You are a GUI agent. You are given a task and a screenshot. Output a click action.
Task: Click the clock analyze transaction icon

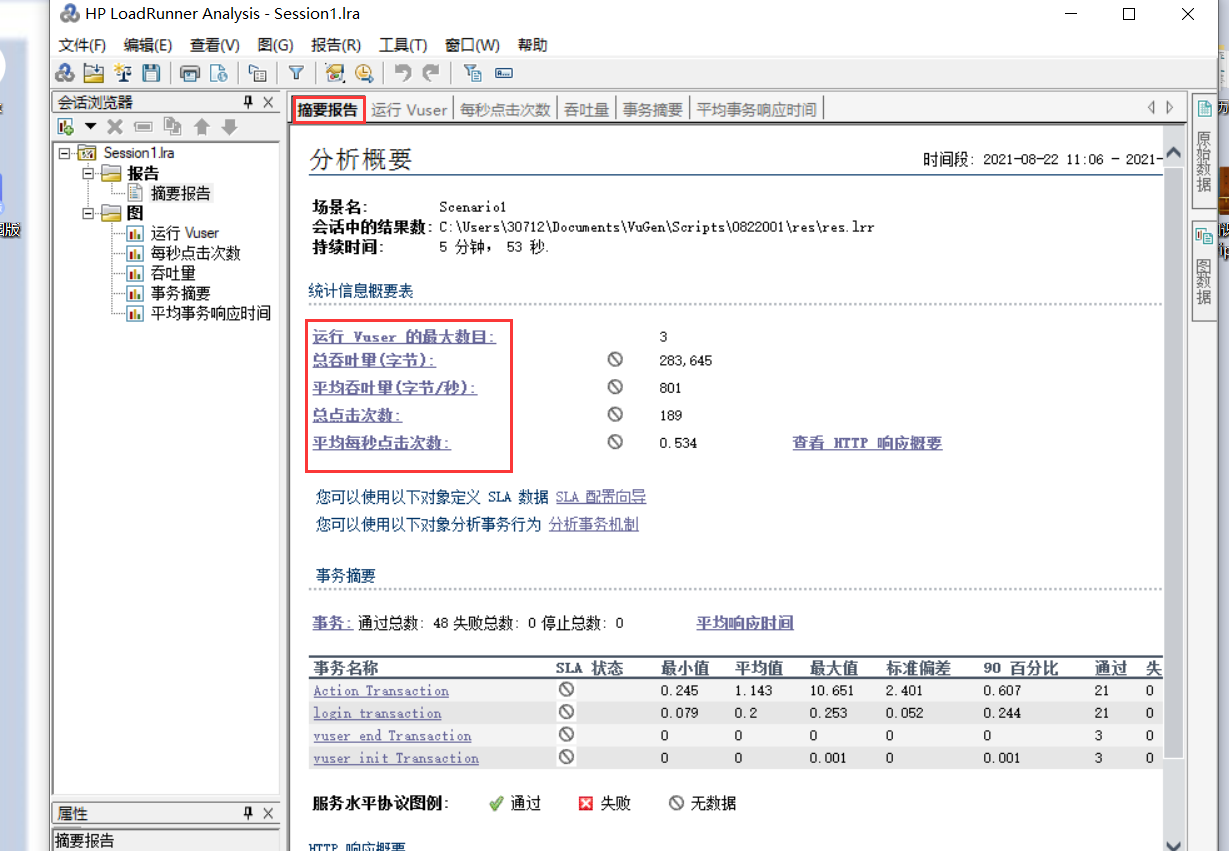point(363,73)
